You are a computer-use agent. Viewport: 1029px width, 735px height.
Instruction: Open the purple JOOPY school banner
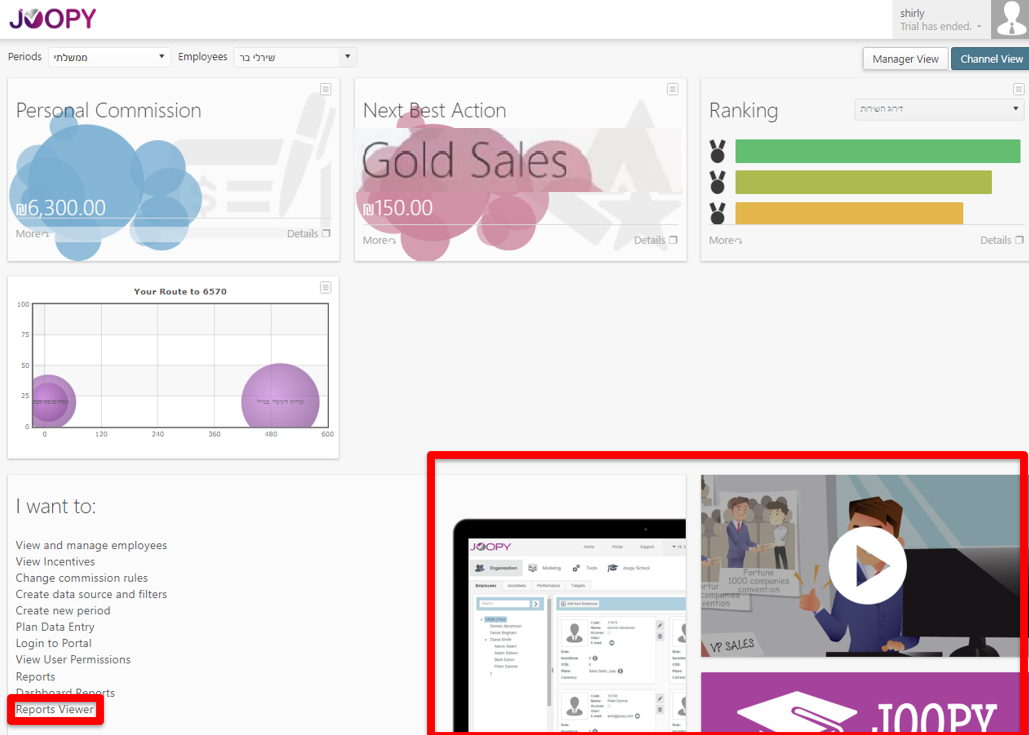pyautogui.click(x=862, y=702)
